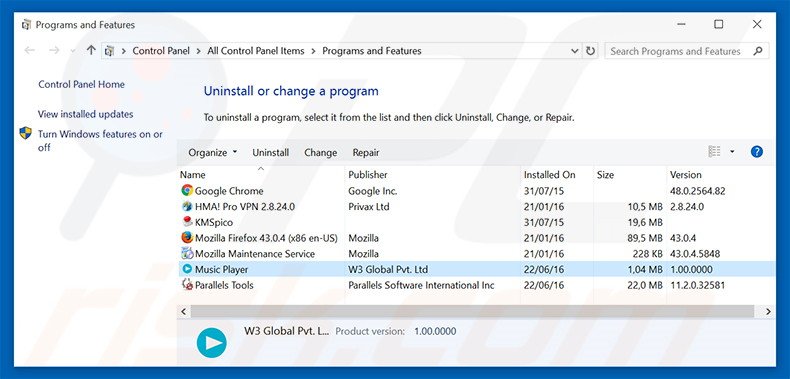Click product version 1.00.0000 in details pane
790x379 pixels.
click(435, 332)
